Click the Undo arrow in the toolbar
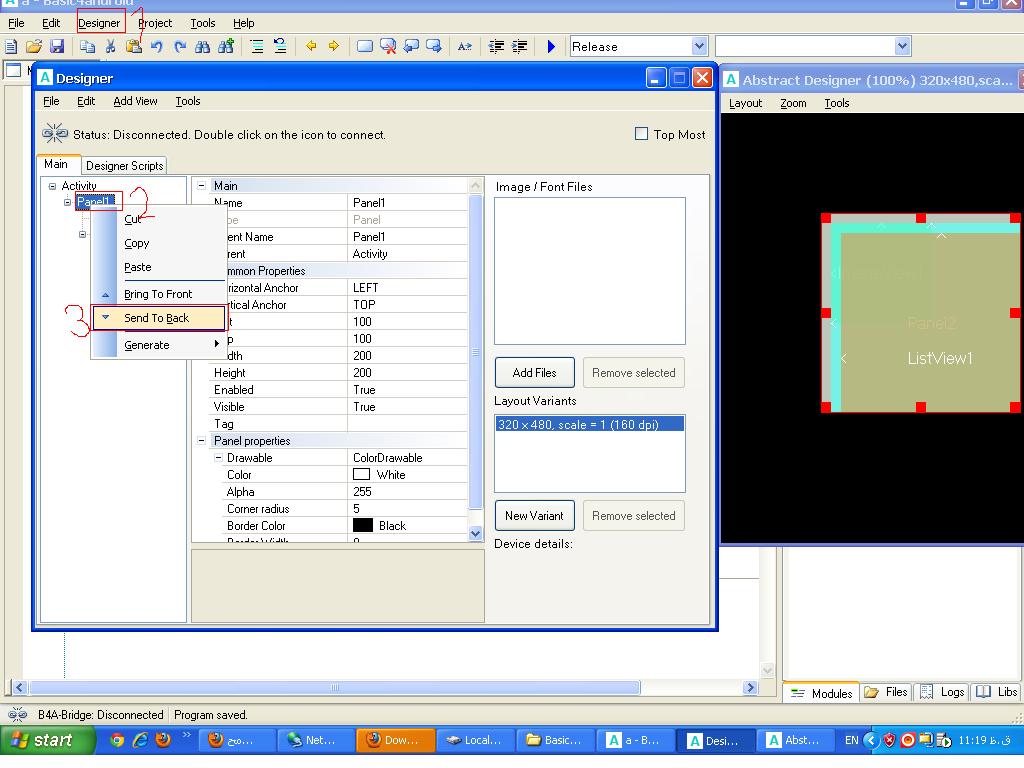 pyautogui.click(x=157, y=46)
